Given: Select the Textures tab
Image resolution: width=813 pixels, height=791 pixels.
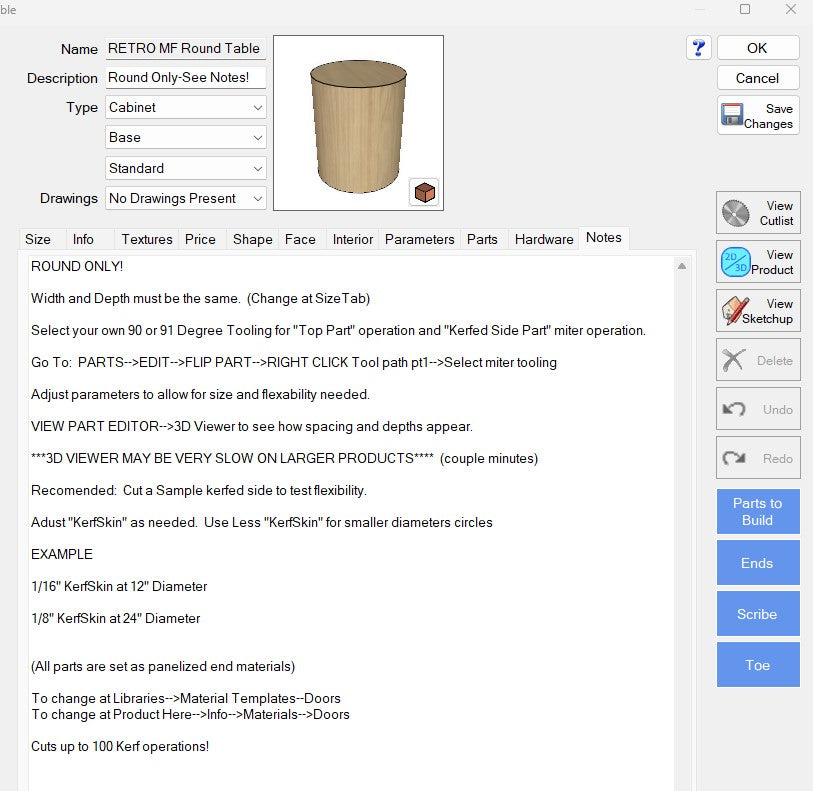Looking at the screenshot, I should [x=147, y=239].
